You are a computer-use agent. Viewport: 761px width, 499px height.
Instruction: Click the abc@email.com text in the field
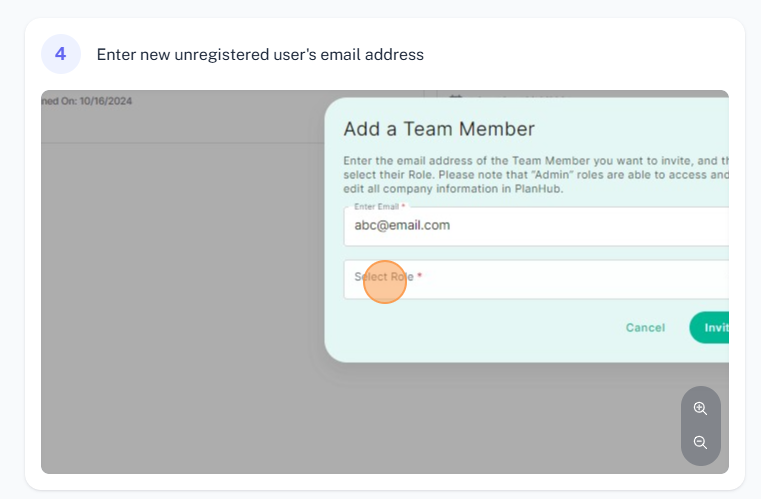pos(402,225)
